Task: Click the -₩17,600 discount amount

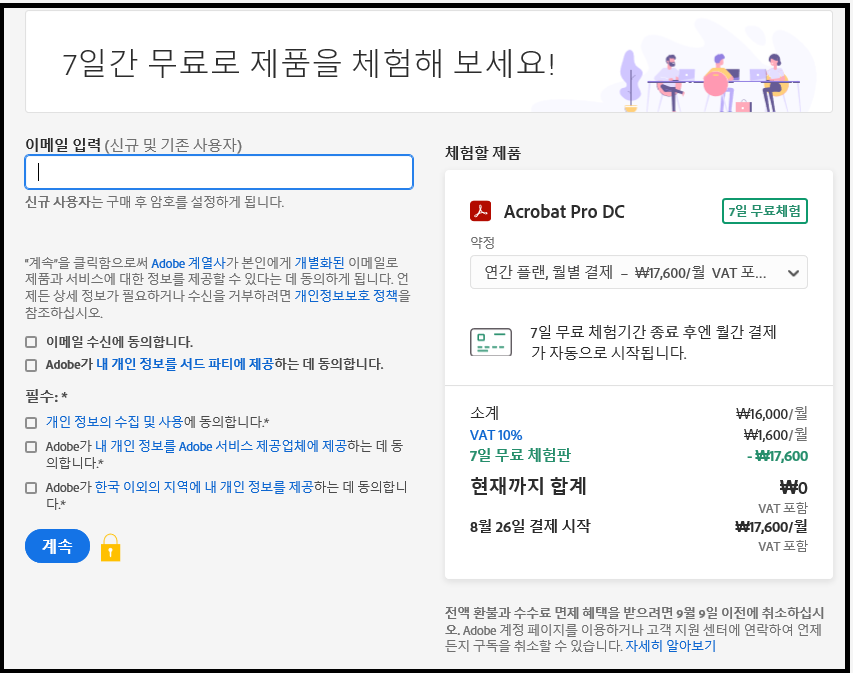Action: coord(778,456)
